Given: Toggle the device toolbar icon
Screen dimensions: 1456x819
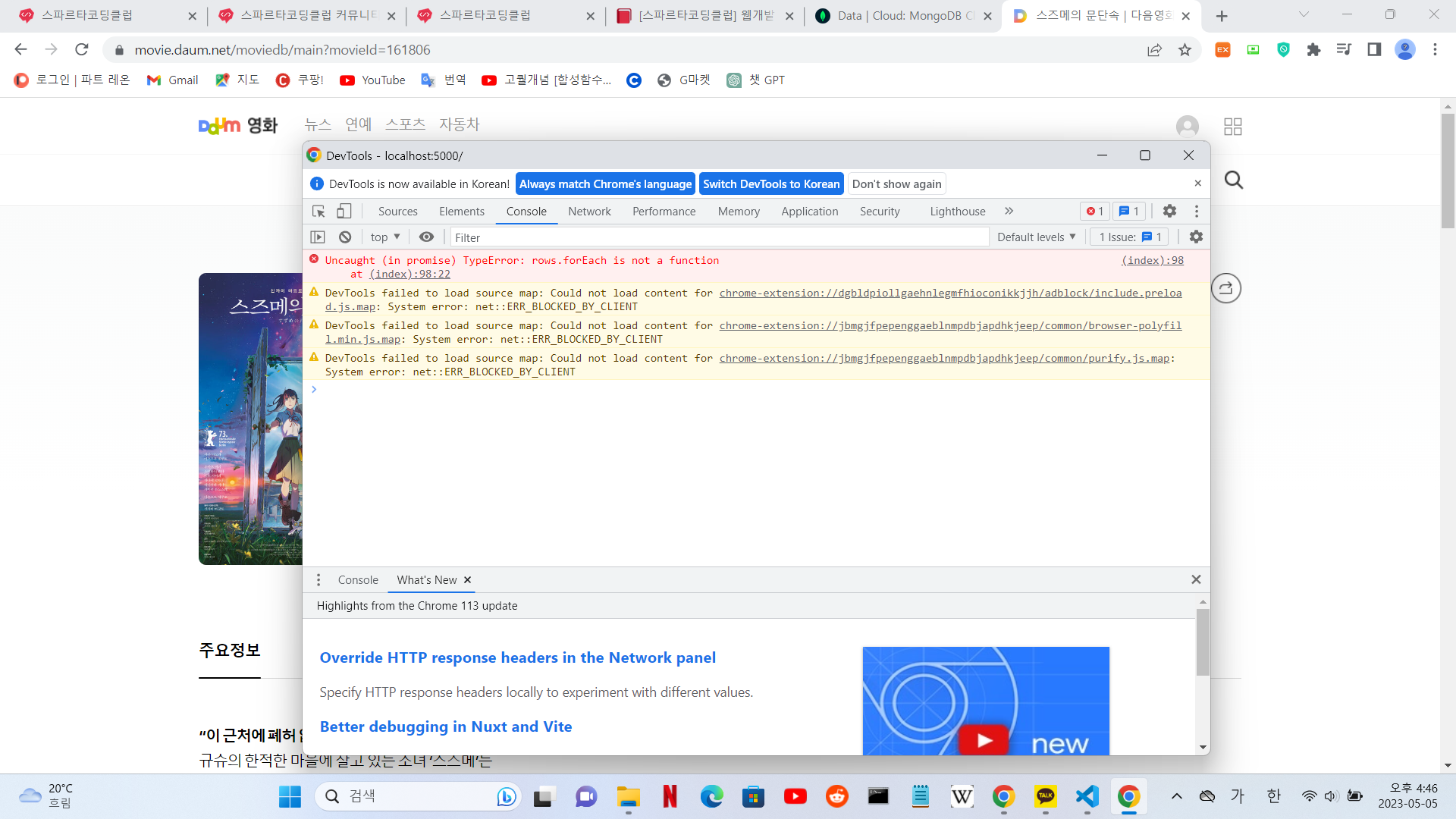Looking at the screenshot, I should (x=344, y=212).
